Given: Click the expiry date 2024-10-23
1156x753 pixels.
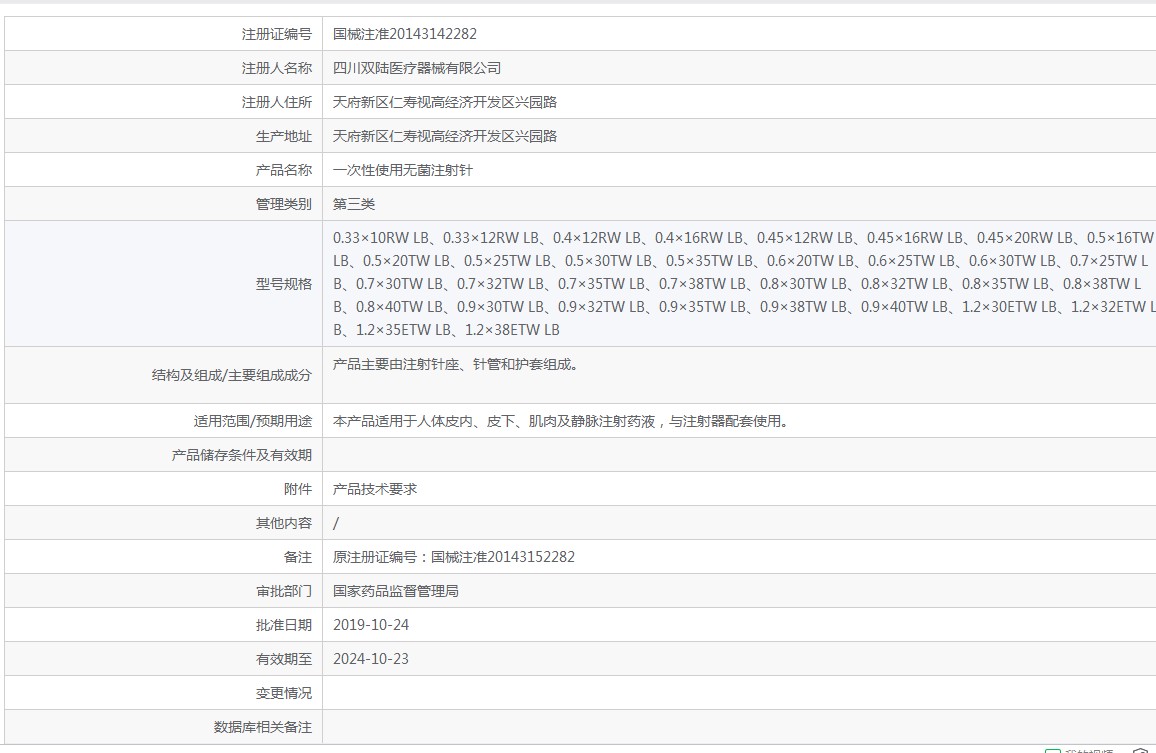Looking at the screenshot, I should [x=371, y=659].
